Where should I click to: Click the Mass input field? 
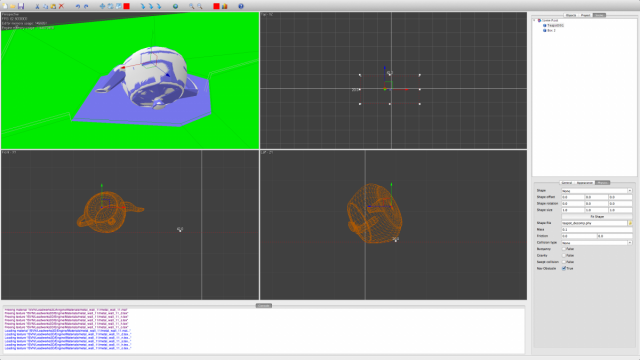point(597,229)
